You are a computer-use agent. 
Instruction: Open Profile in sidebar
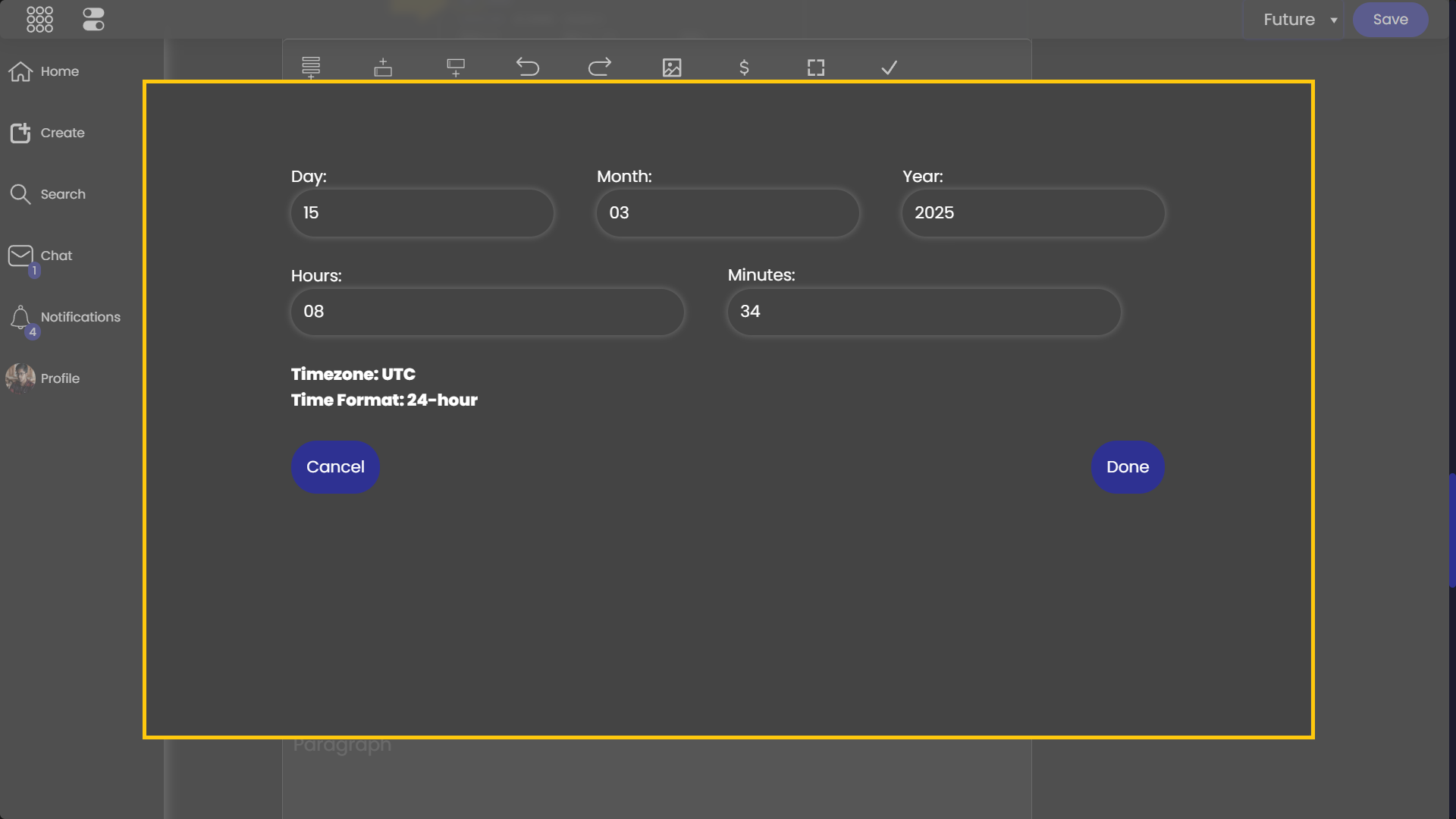click(42, 378)
